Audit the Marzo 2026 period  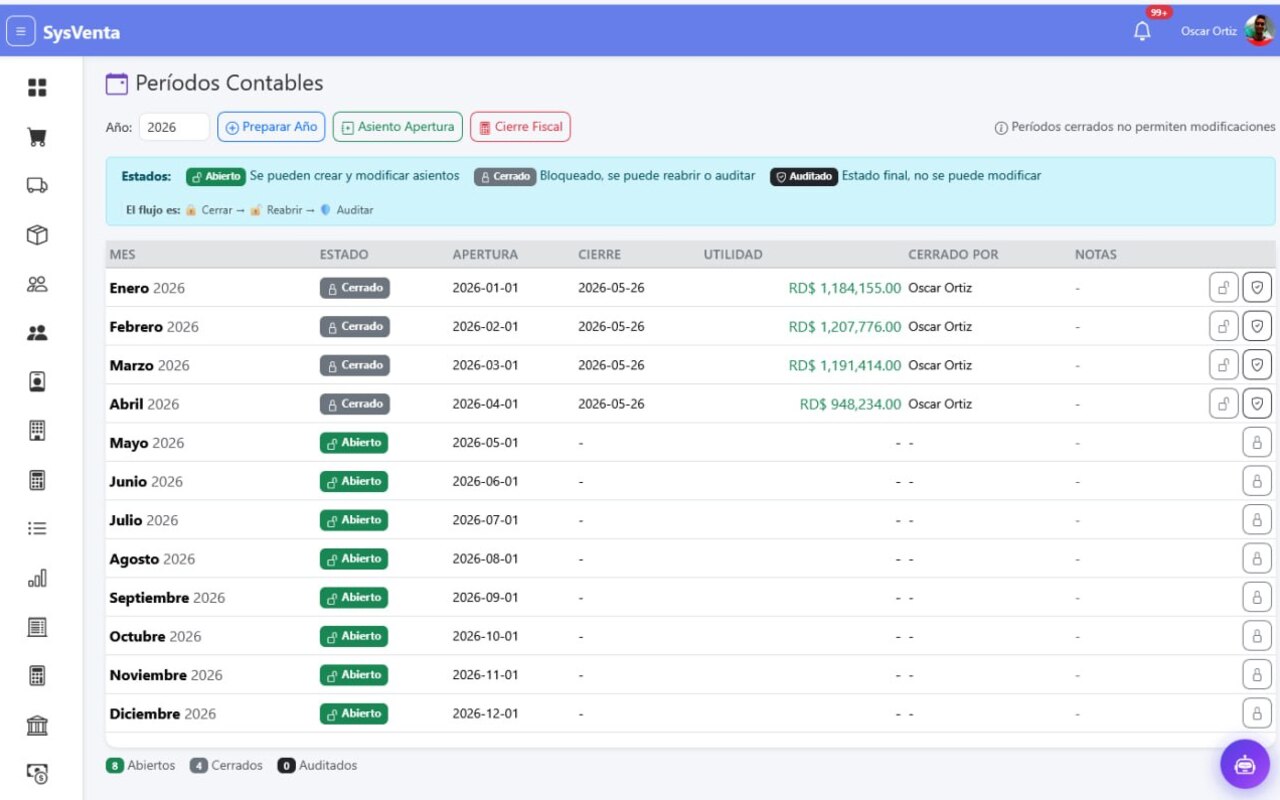[1257, 365]
